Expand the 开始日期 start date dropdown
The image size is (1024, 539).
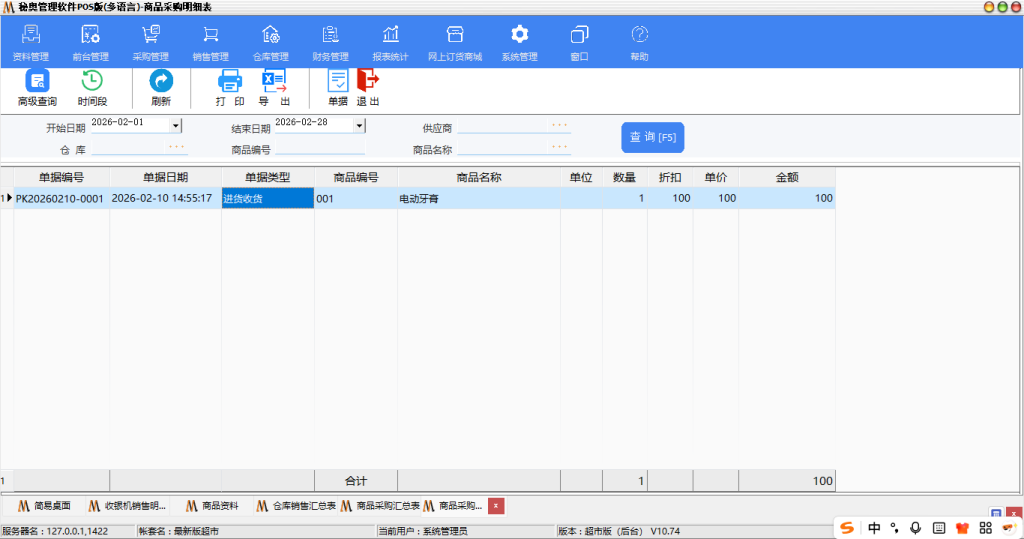coord(176,125)
